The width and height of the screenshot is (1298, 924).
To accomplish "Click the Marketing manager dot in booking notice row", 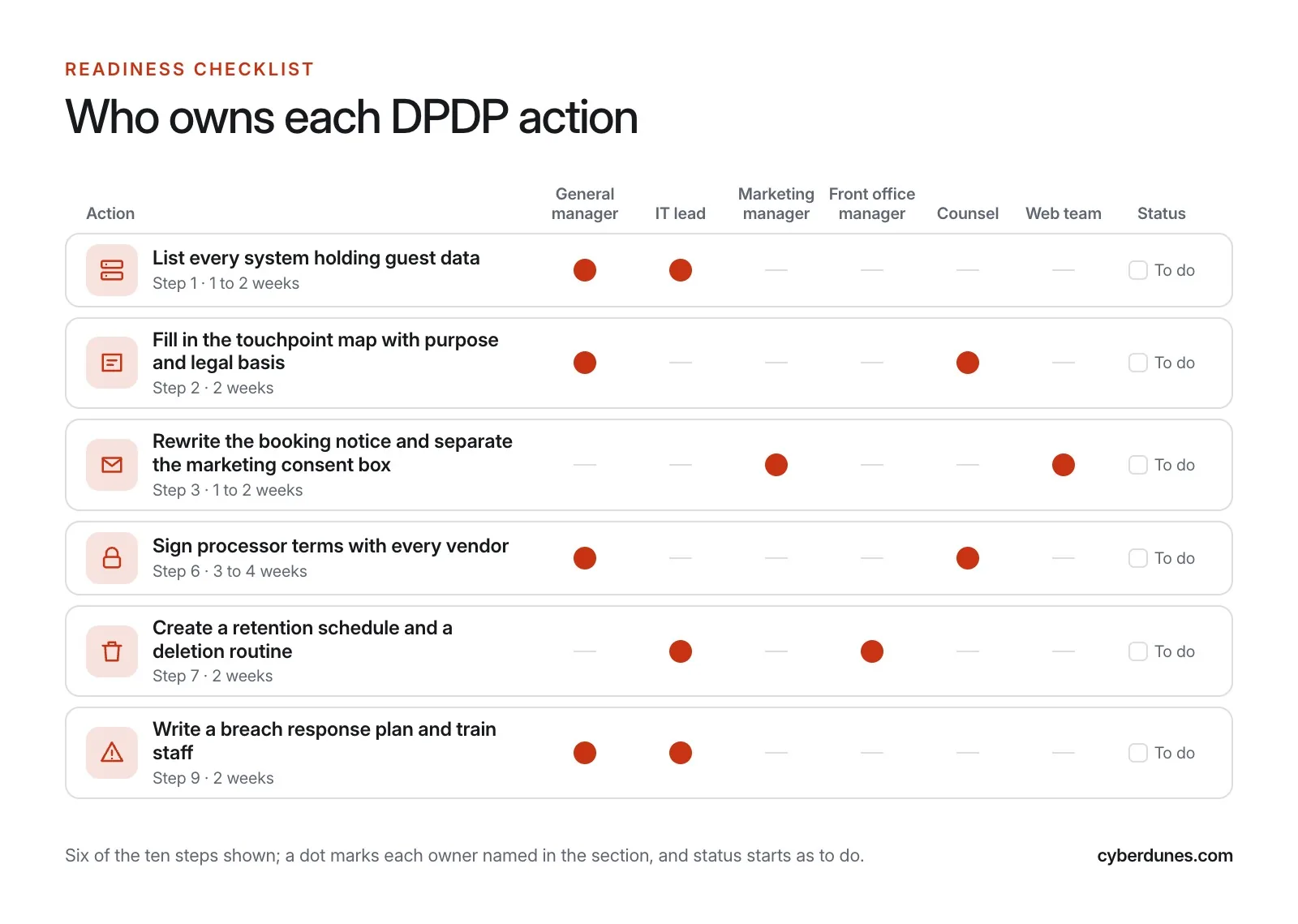I will pyautogui.click(x=776, y=465).
